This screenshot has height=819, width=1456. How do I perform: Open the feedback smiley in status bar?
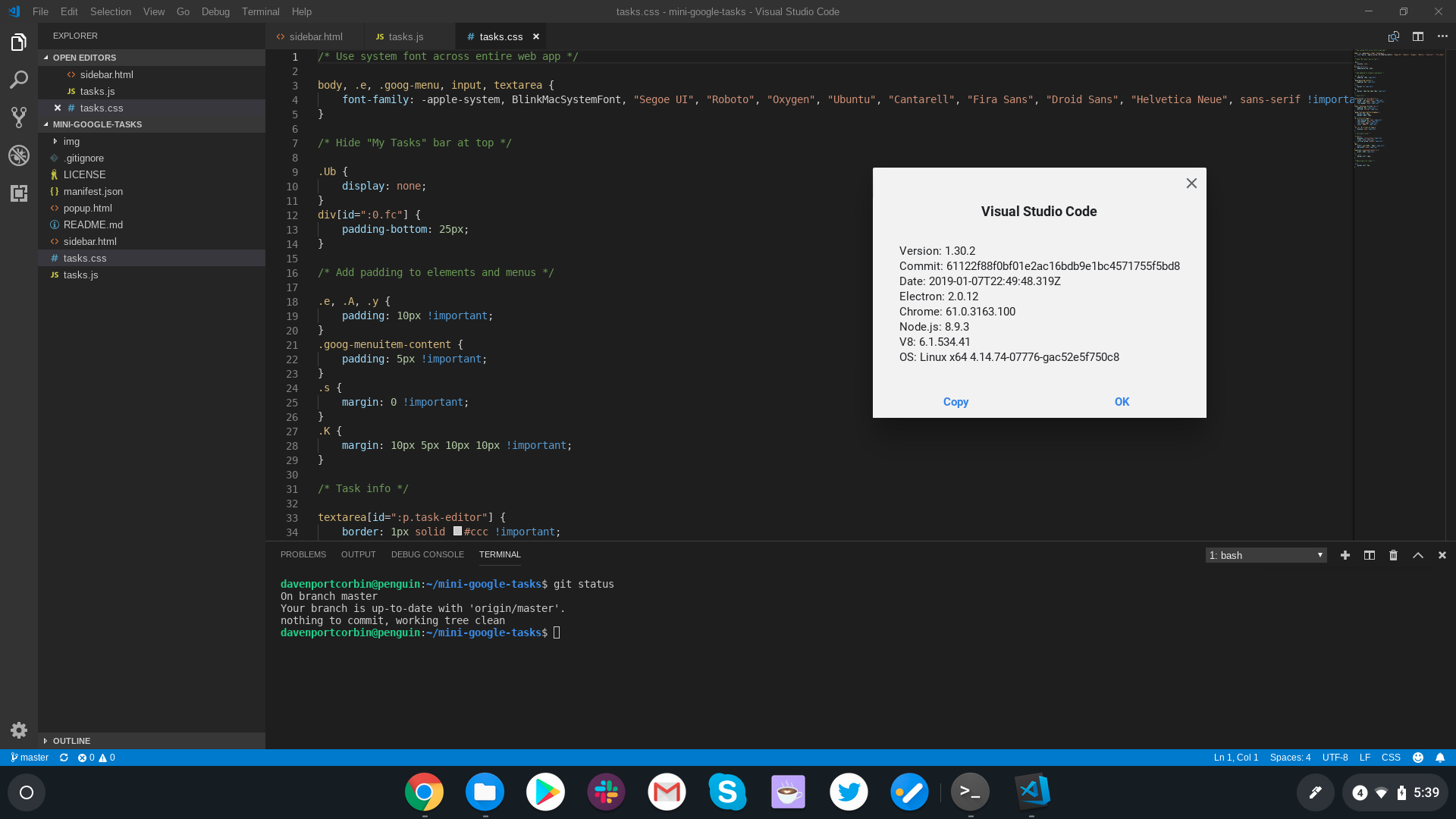coord(1417,758)
